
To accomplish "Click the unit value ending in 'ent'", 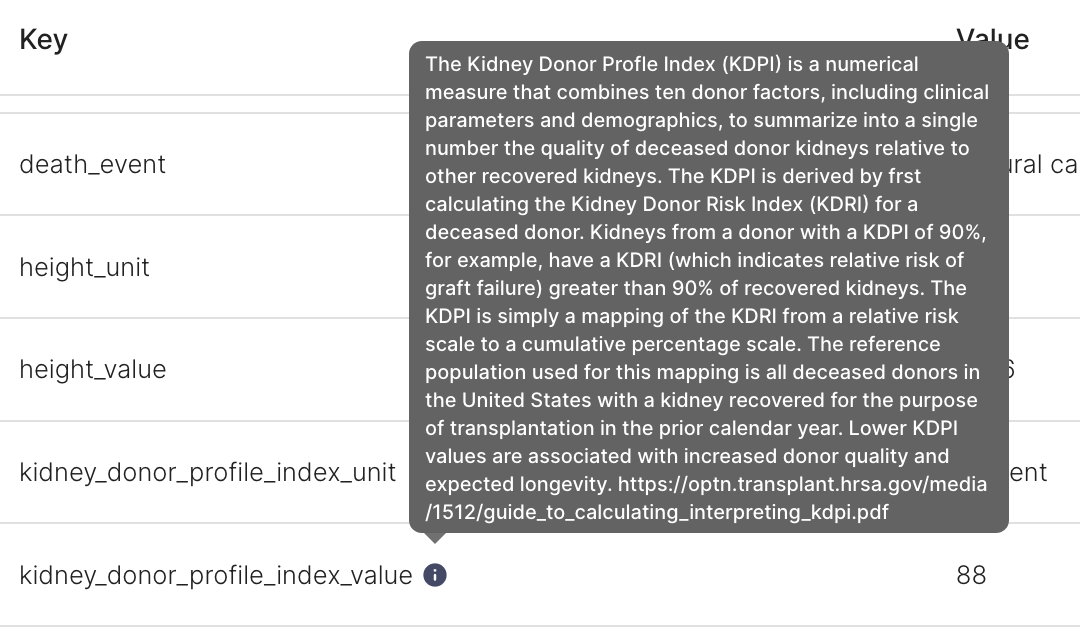I will 1030,472.
